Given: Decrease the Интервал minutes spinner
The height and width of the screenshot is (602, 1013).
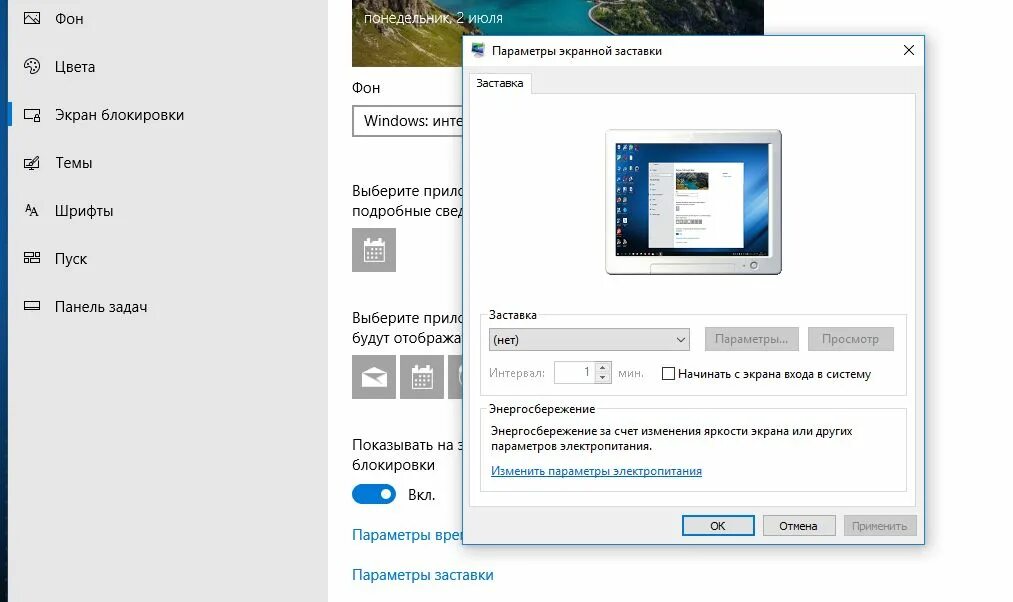Looking at the screenshot, I should (x=602, y=377).
